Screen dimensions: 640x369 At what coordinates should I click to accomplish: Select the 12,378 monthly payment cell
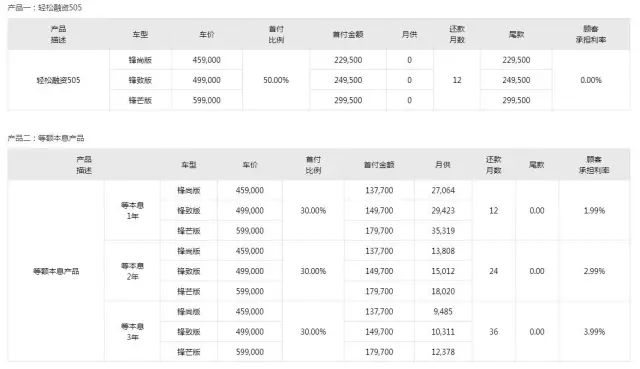pyautogui.click(x=443, y=351)
